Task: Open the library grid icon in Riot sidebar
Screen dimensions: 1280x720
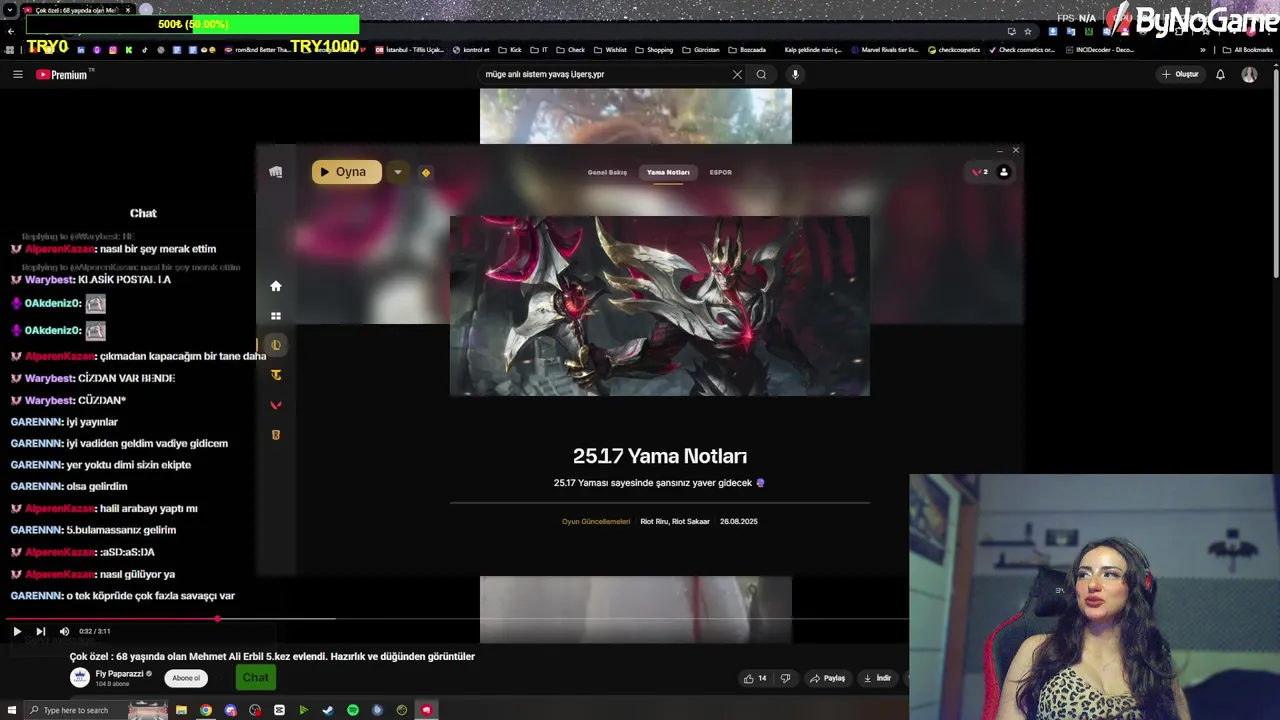Action: [276, 316]
